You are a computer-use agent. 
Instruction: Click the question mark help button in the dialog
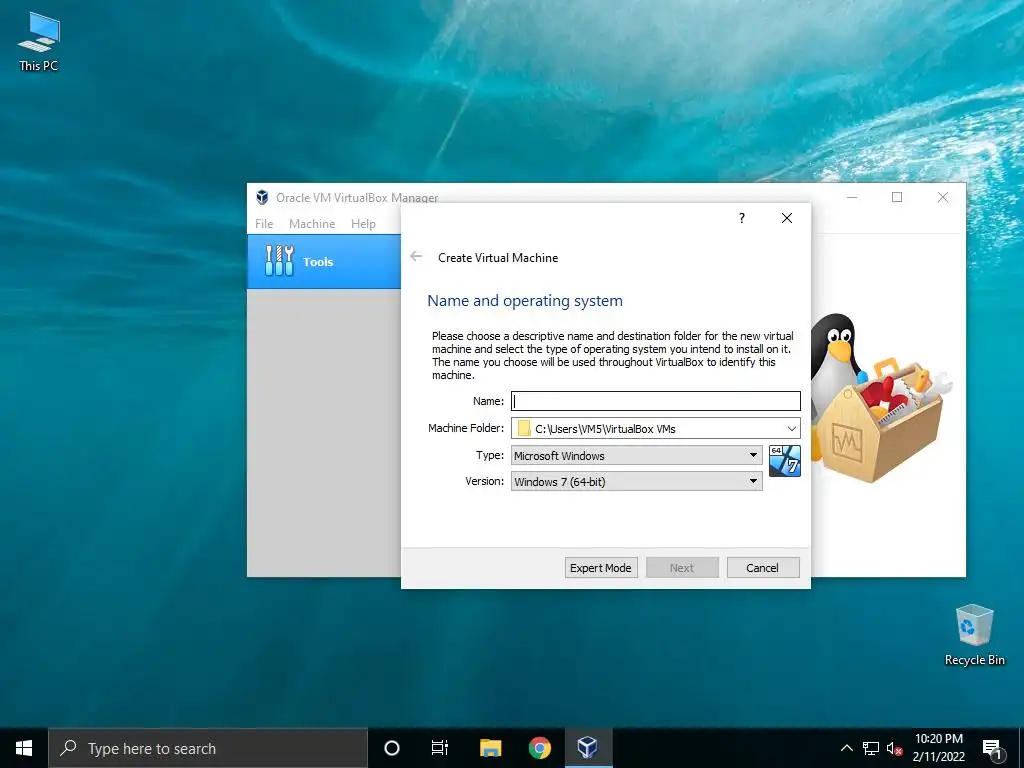(x=741, y=218)
